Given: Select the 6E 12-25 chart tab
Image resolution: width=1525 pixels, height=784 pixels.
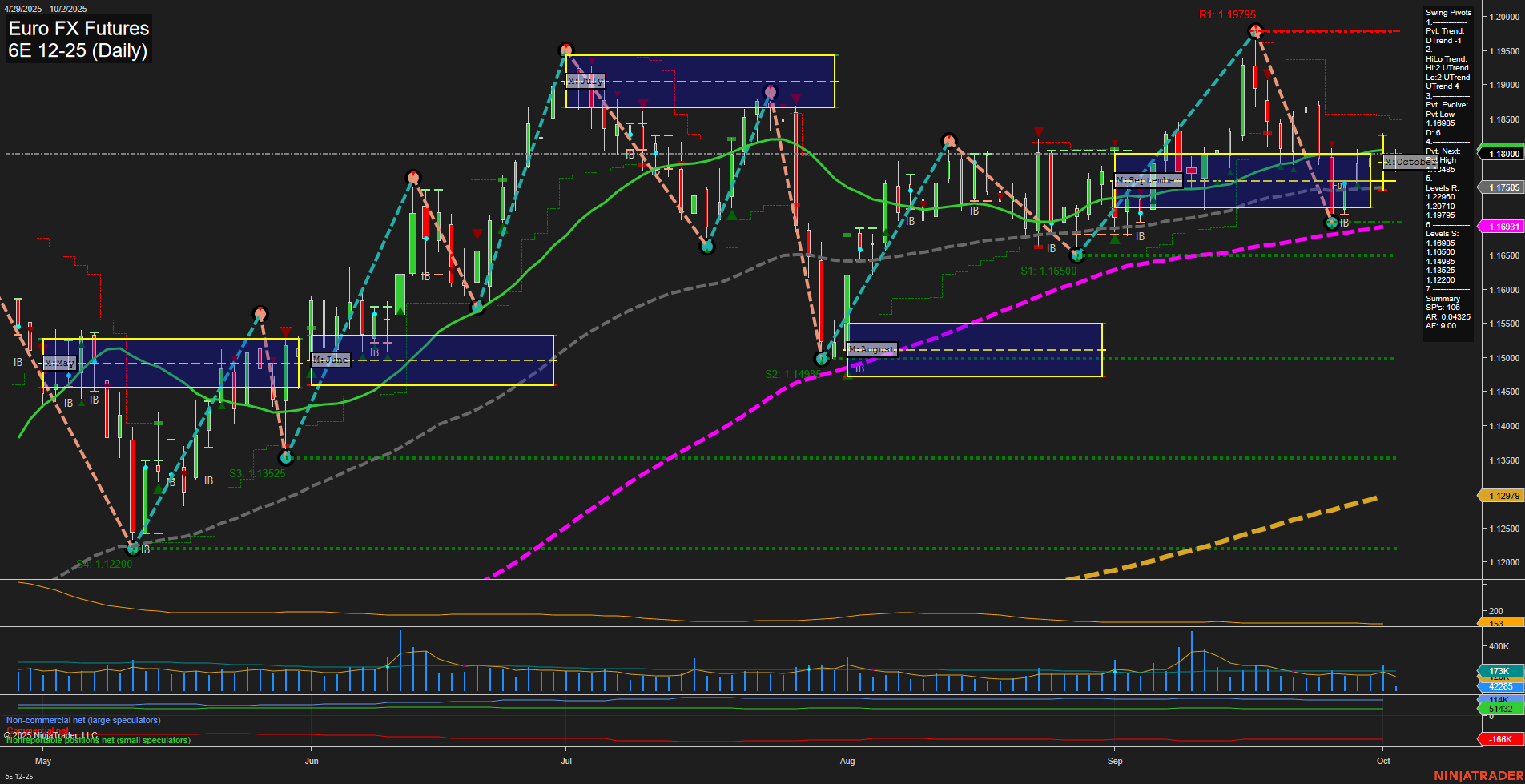Looking at the screenshot, I should pos(21,776).
